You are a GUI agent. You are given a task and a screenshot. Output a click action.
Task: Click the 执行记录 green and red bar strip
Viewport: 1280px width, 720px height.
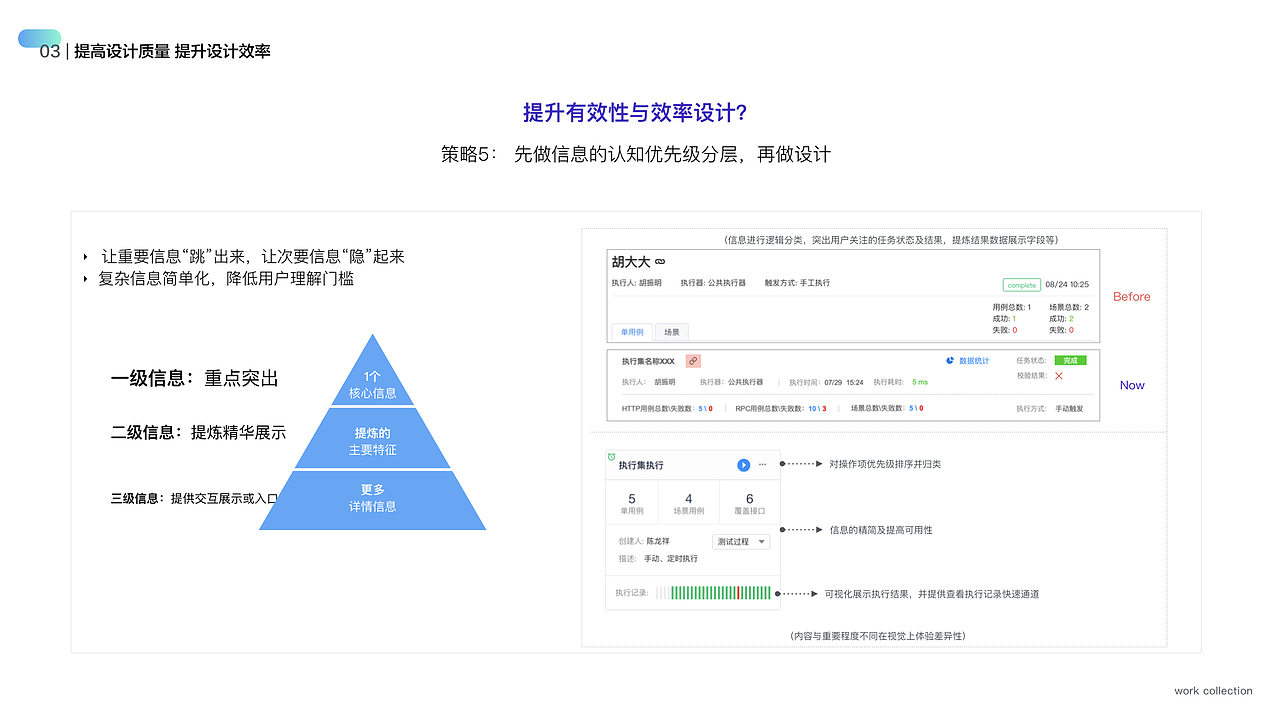coord(714,593)
